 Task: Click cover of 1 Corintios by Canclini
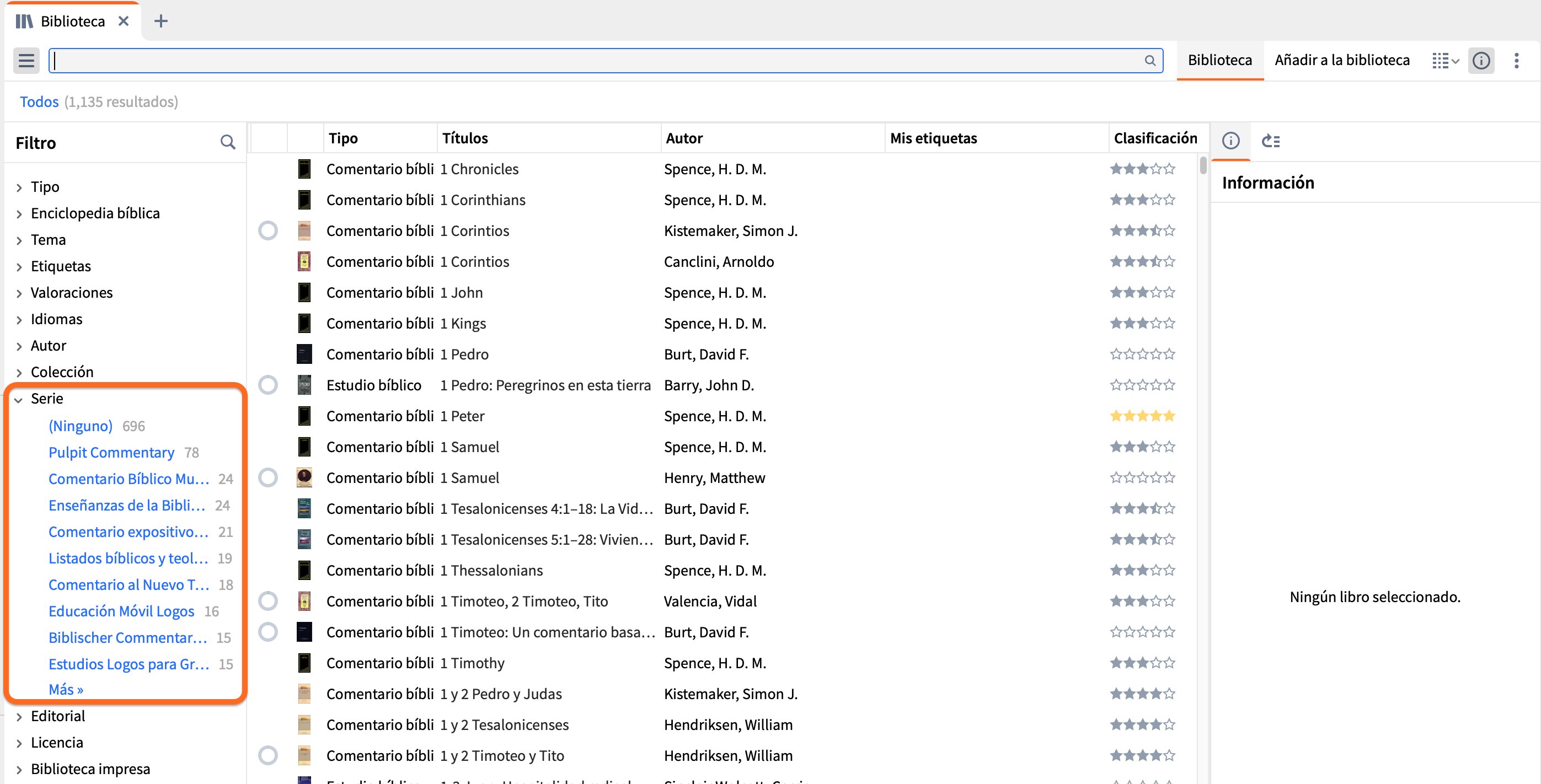pos(304,261)
